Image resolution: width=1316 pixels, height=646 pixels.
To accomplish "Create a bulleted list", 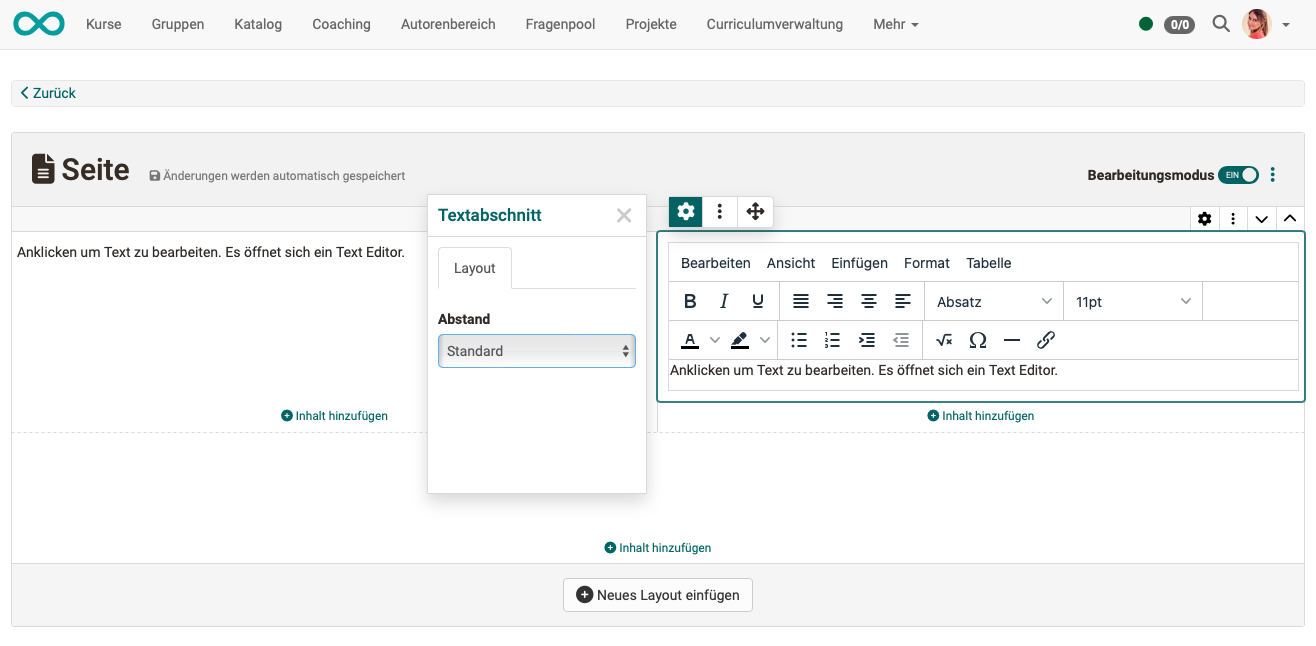I will [798, 340].
